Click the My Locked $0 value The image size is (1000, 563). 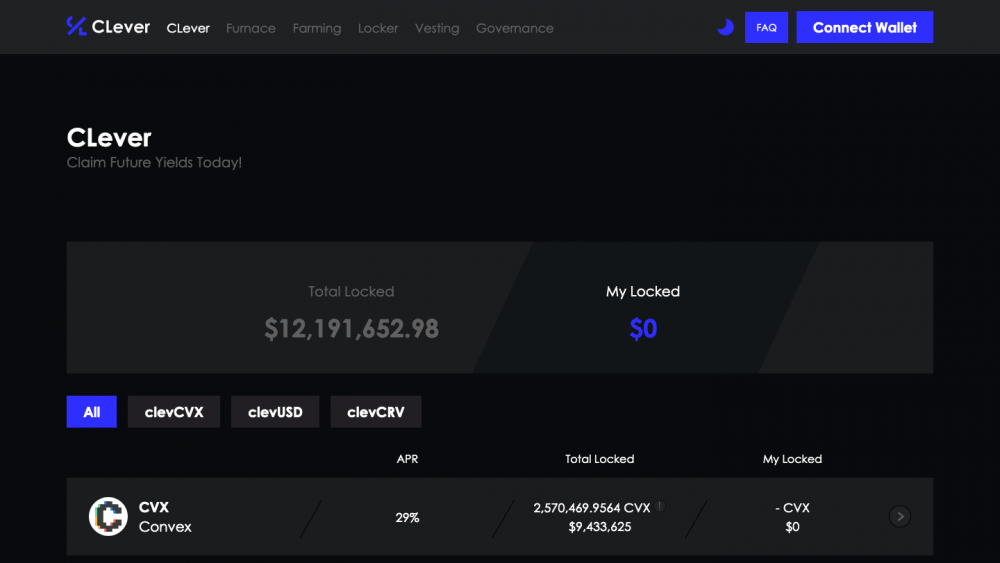(643, 329)
